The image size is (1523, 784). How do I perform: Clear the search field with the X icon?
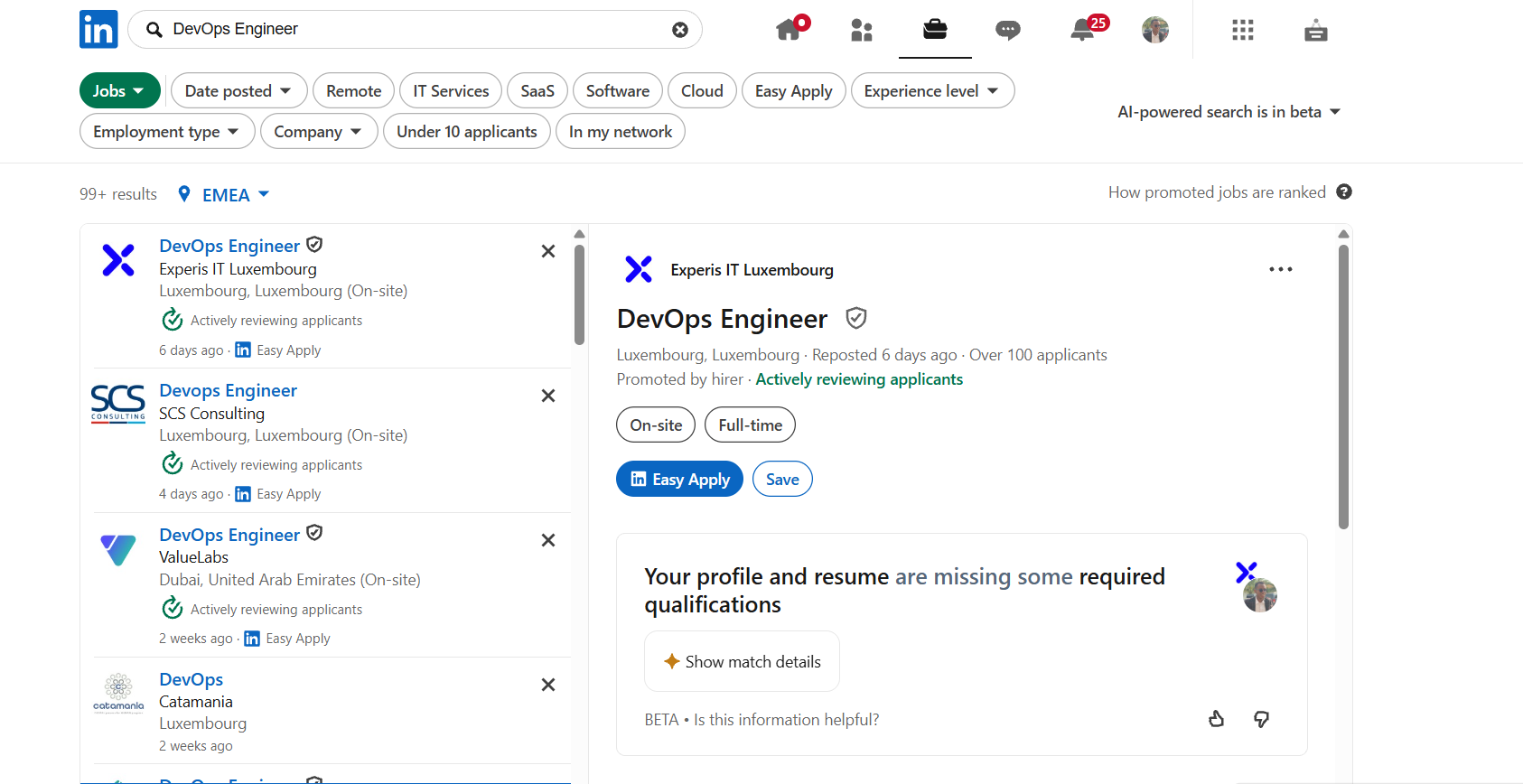point(680,30)
